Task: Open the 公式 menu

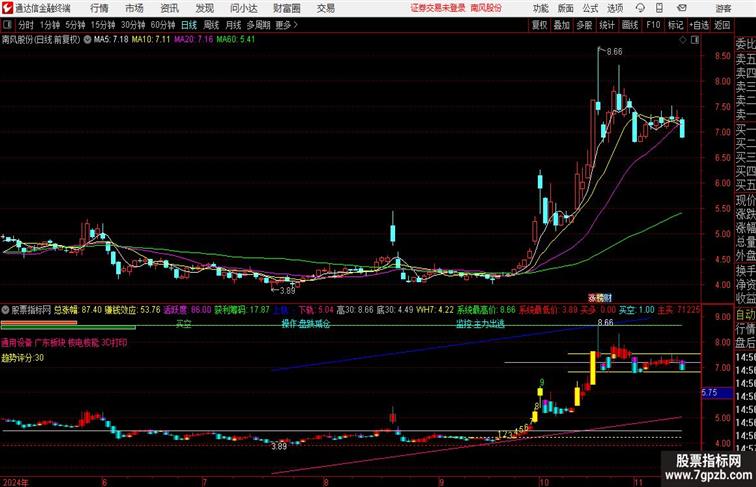Action: (590, 8)
